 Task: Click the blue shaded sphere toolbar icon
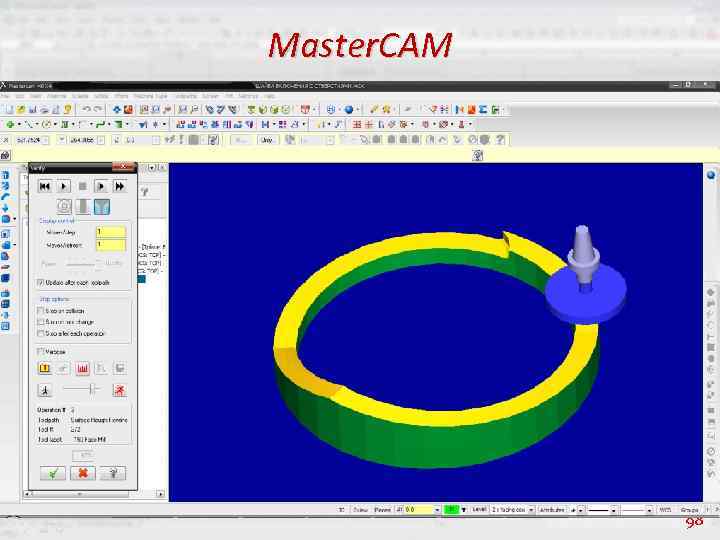349,109
